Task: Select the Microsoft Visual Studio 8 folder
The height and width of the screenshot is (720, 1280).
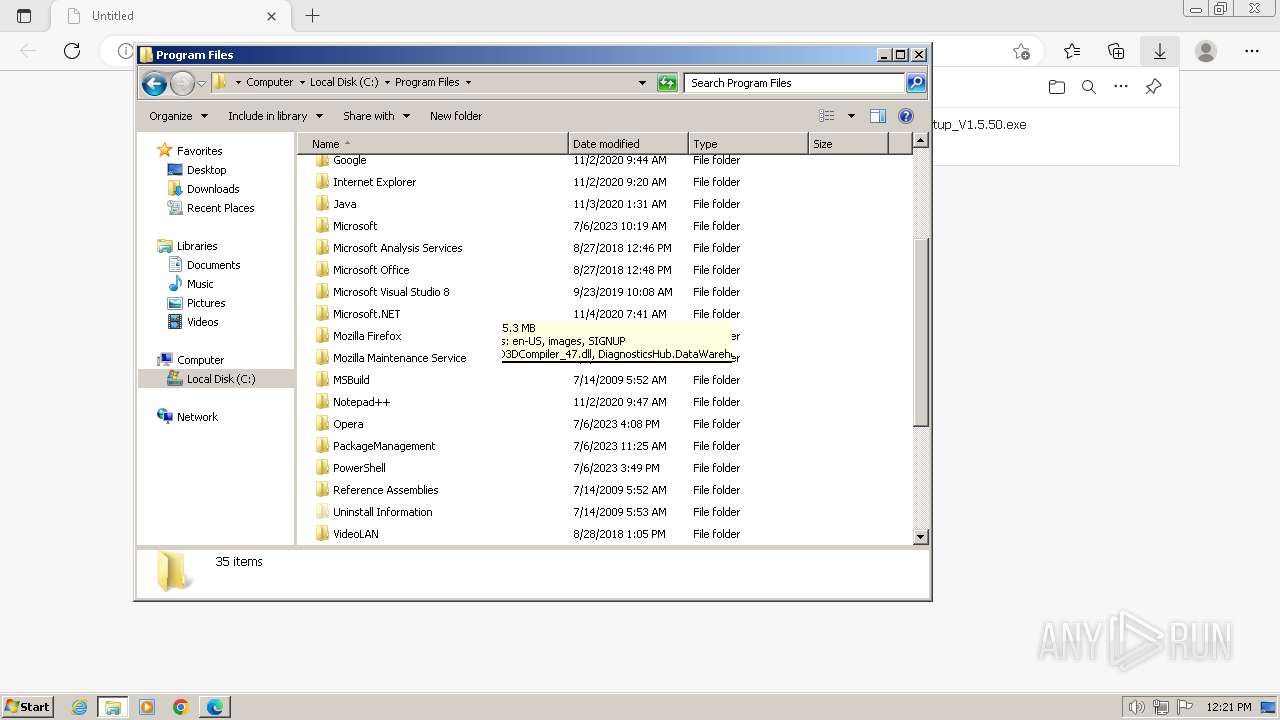Action: [x=391, y=292]
